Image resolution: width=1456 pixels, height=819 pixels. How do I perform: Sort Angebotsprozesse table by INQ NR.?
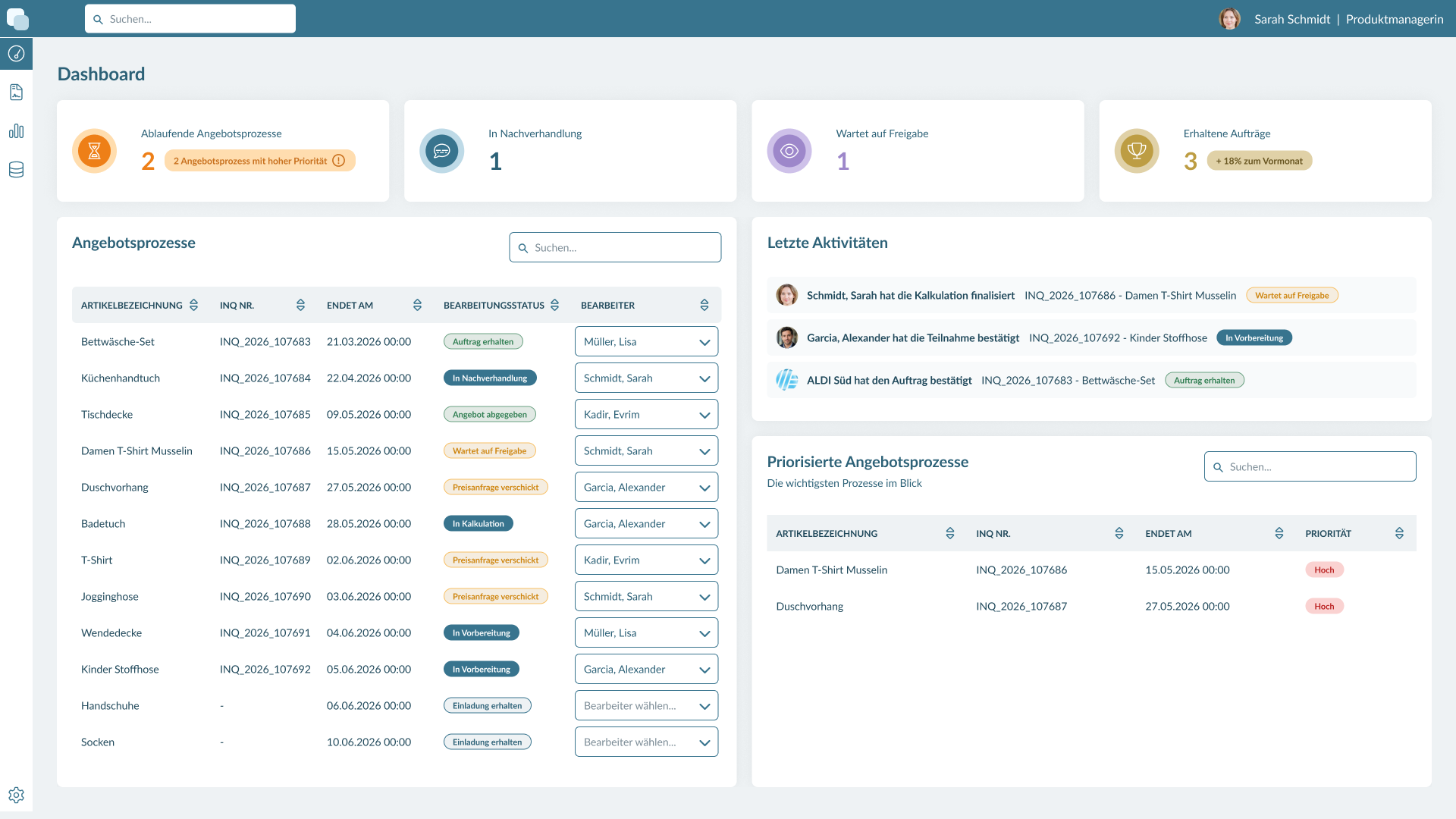(x=300, y=305)
